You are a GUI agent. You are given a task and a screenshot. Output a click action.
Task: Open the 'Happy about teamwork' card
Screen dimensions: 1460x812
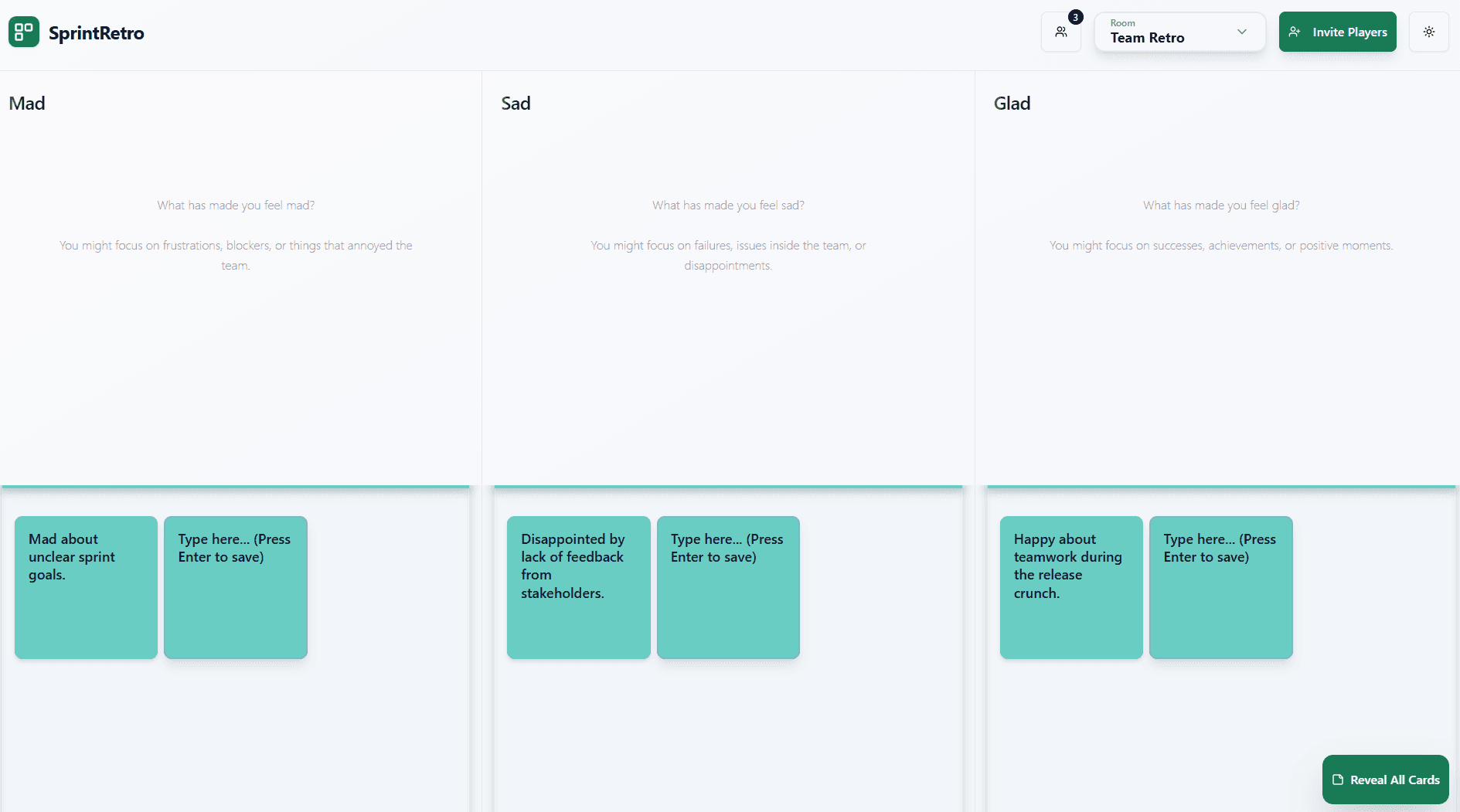click(1071, 587)
